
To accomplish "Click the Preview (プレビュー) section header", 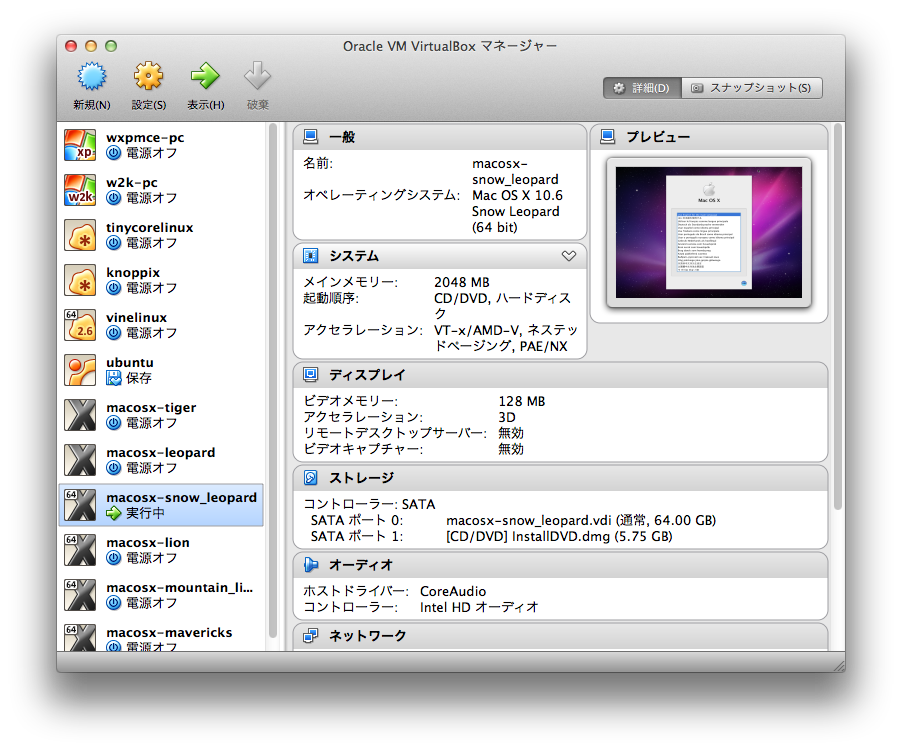I will (x=657, y=137).
